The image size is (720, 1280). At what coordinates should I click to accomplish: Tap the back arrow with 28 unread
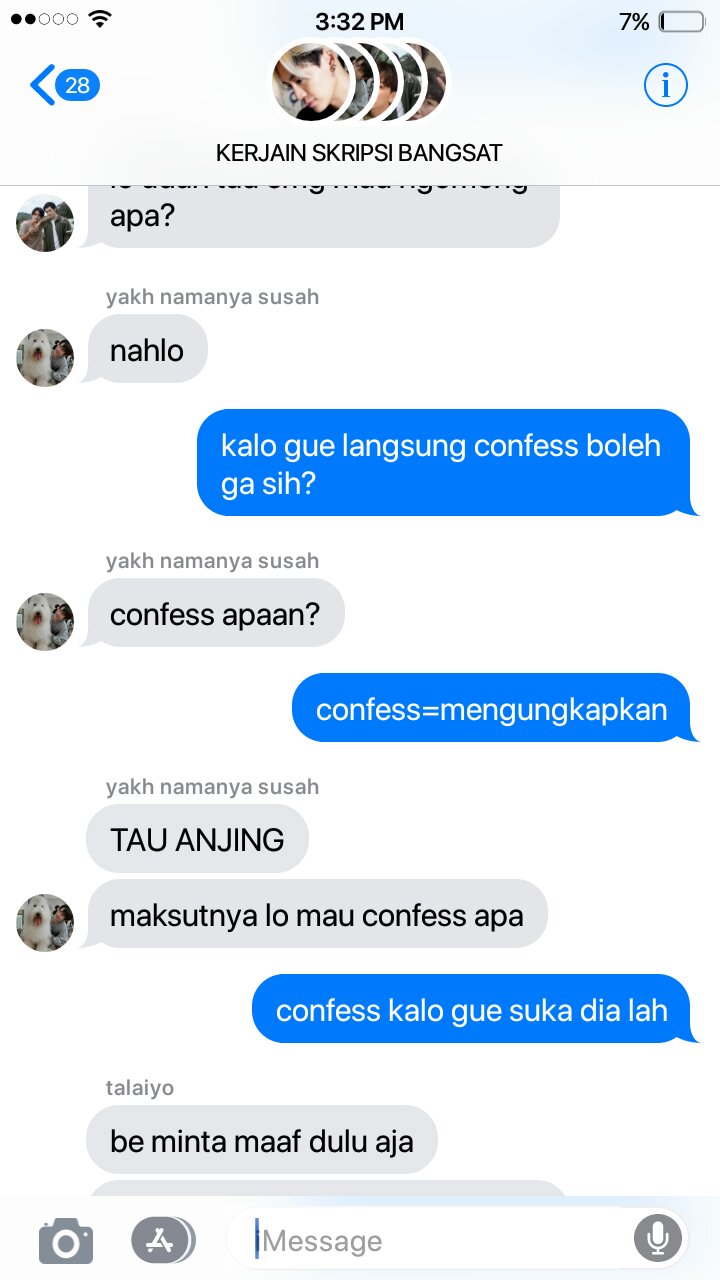click(x=65, y=86)
